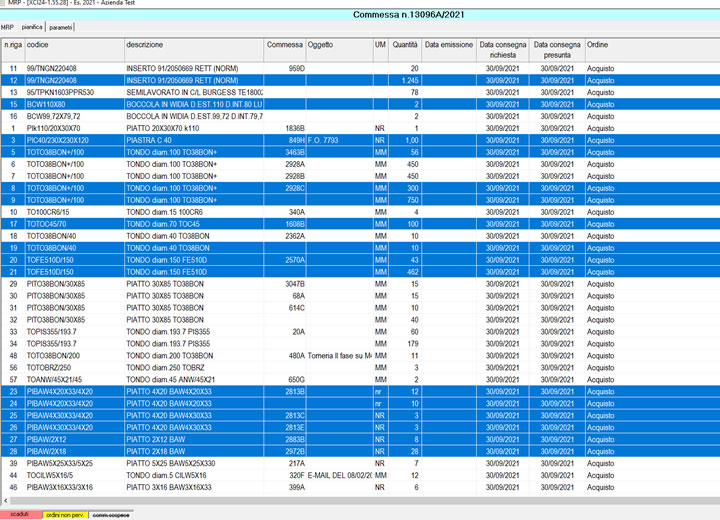This screenshot has height=520, width=720.
Task: Select row PIBAW3X16X33/3X16
Action: [x=361, y=487]
